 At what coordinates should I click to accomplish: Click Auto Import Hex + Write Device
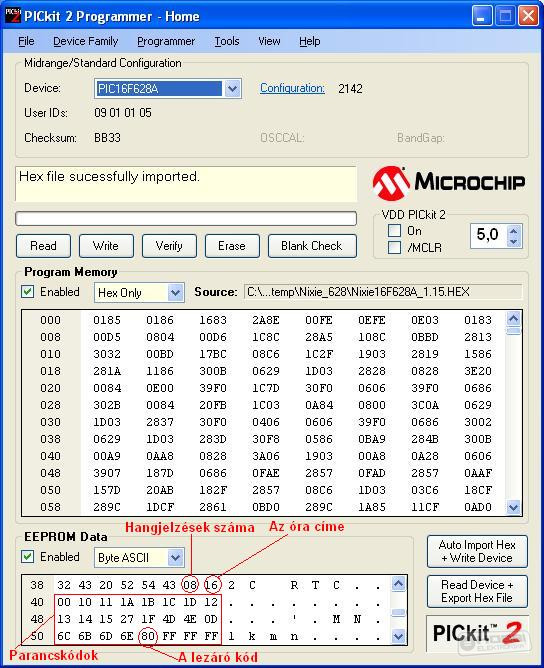[477, 551]
